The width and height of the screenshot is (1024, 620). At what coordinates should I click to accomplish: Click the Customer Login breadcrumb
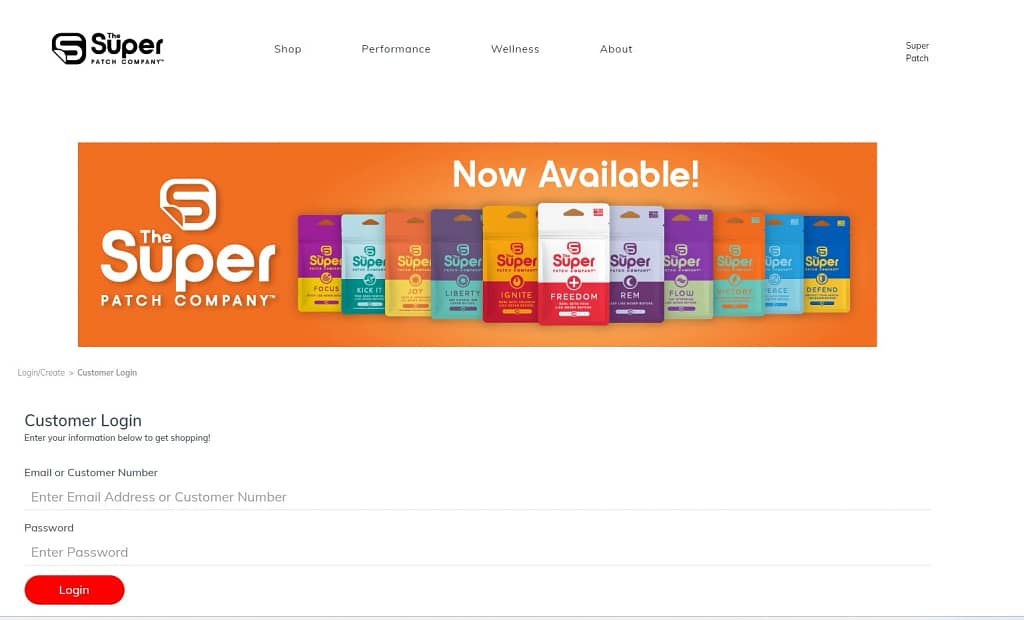[x=107, y=372]
